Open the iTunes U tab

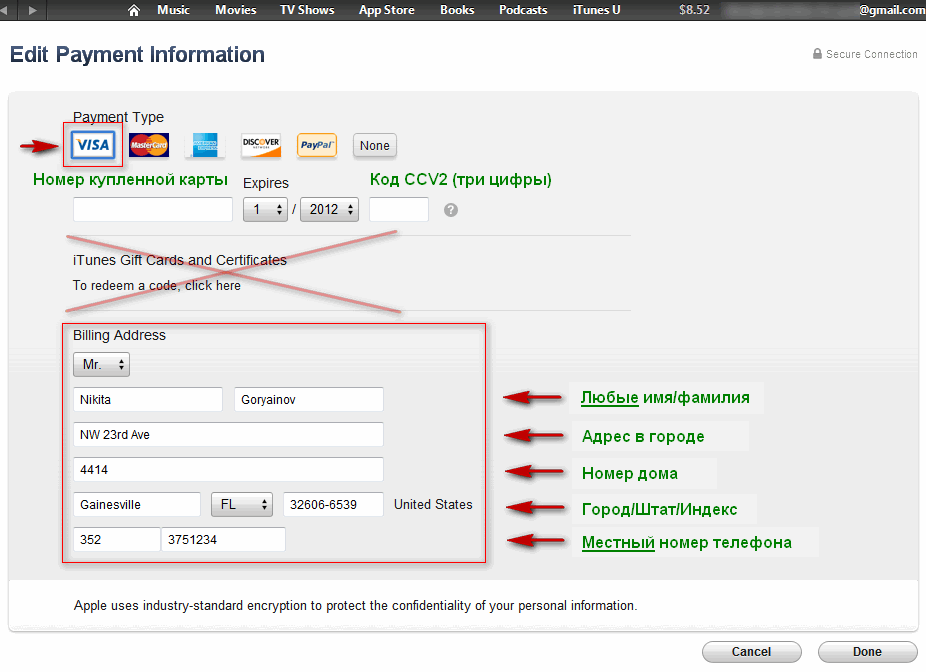(596, 10)
